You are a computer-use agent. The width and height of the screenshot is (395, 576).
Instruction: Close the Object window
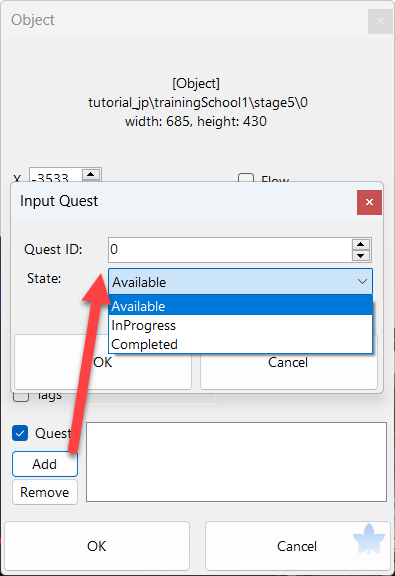380,21
